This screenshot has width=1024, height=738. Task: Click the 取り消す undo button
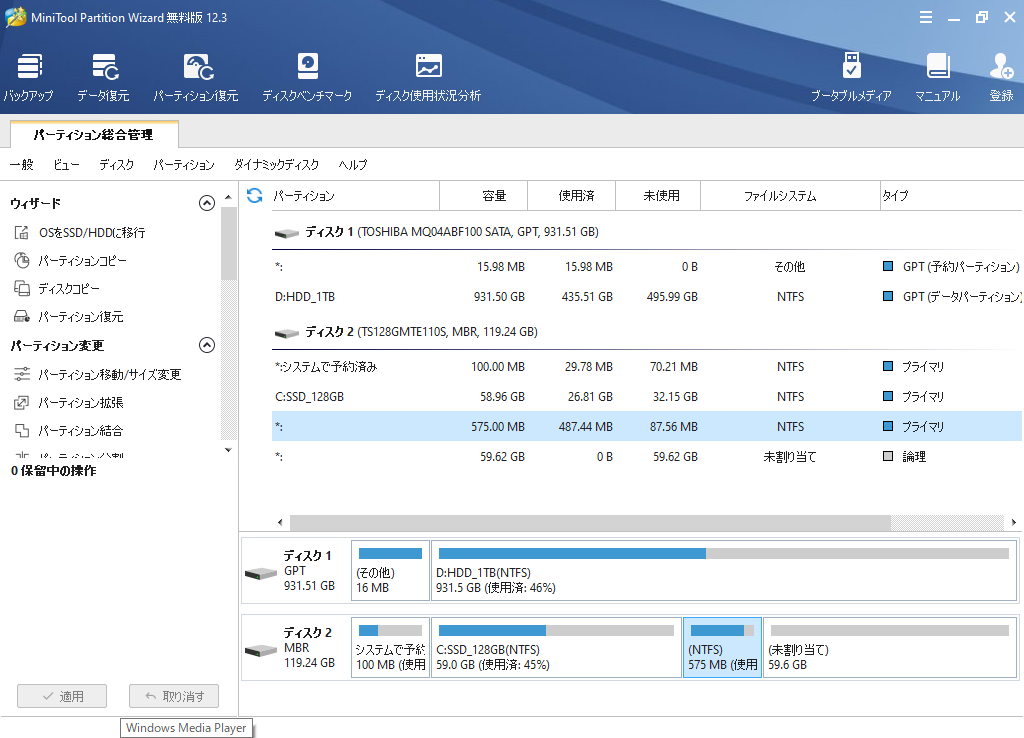click(x=174, y=696)
